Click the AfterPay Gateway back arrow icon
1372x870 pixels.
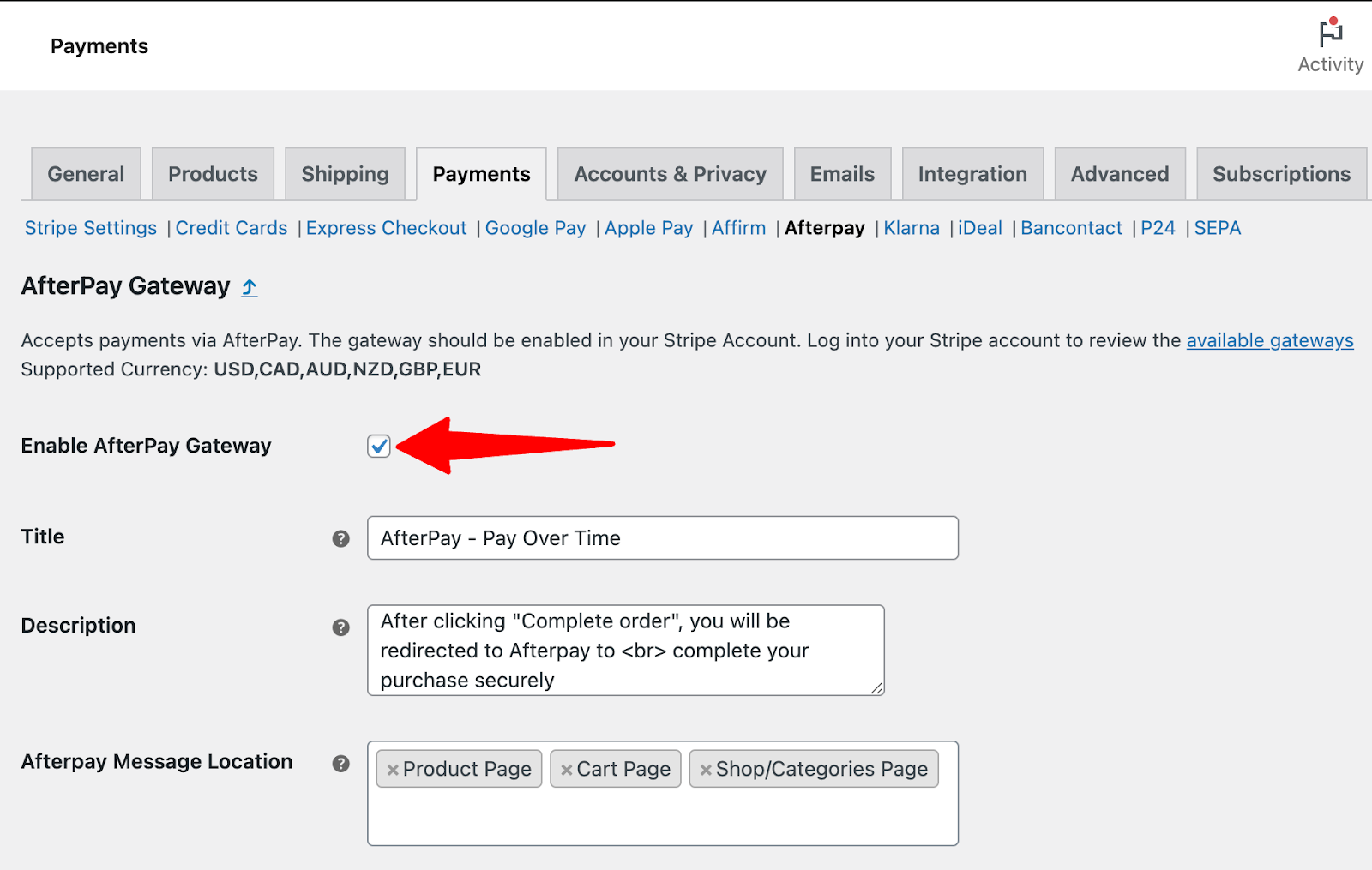click(x=249, y=287)
